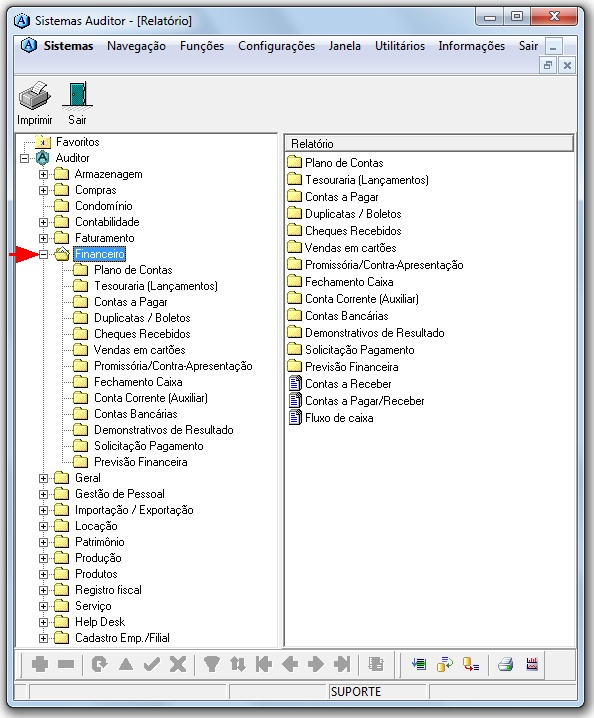Click the red chart icon in bottom toolbar
594x718 pixels.
532,664
